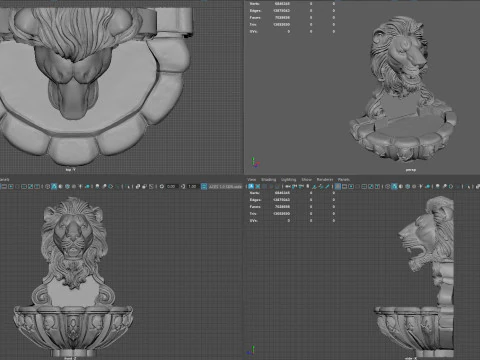The image size is (480, 360).
Task: Open the Shading menu of the side panel
Action: click(x=268, y=179)
